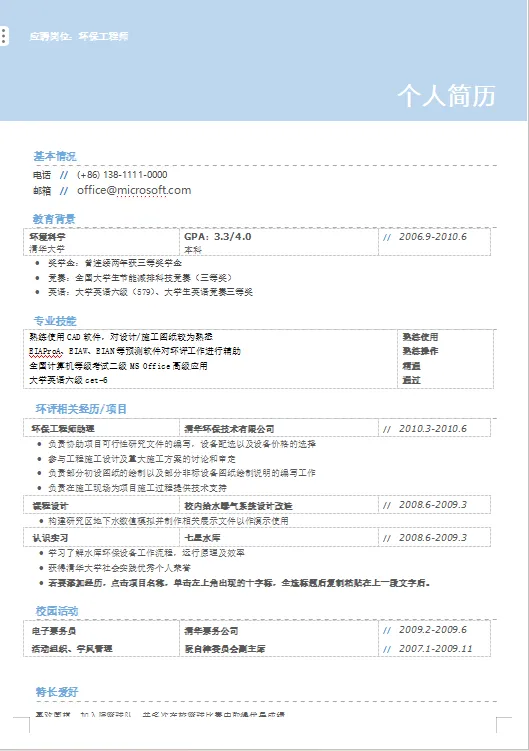Click the bullet about 可行性研究文件
The height and width of the screenshot is (751, 529).
(182, 444)
